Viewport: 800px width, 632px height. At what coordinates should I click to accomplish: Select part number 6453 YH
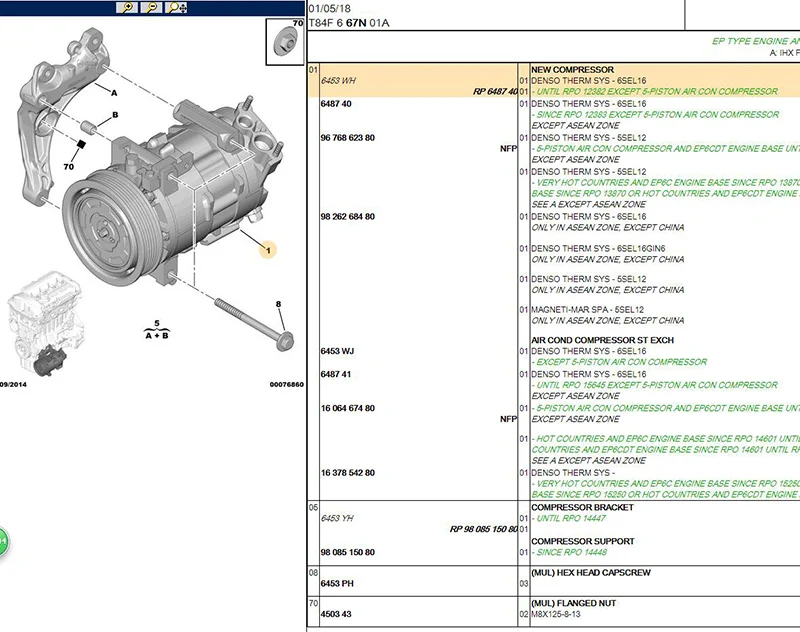(337, 518)
